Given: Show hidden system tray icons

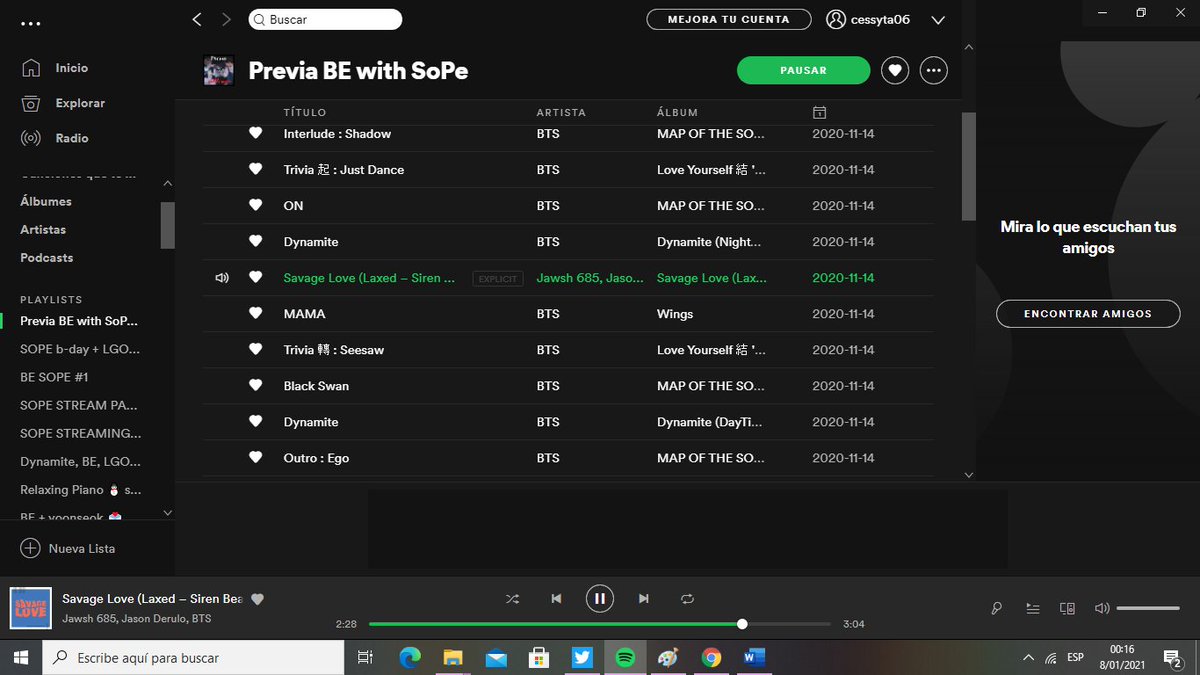Looking at the screenshot, I should (x=1028, y=658).
